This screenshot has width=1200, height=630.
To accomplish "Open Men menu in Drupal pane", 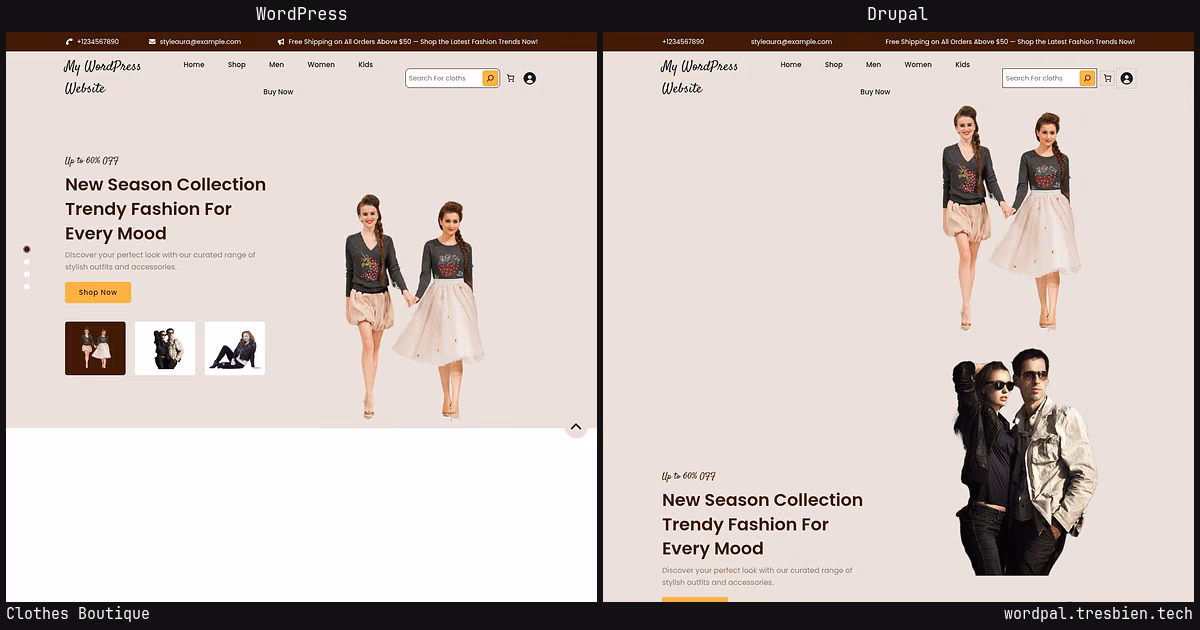I will point(873,65).
